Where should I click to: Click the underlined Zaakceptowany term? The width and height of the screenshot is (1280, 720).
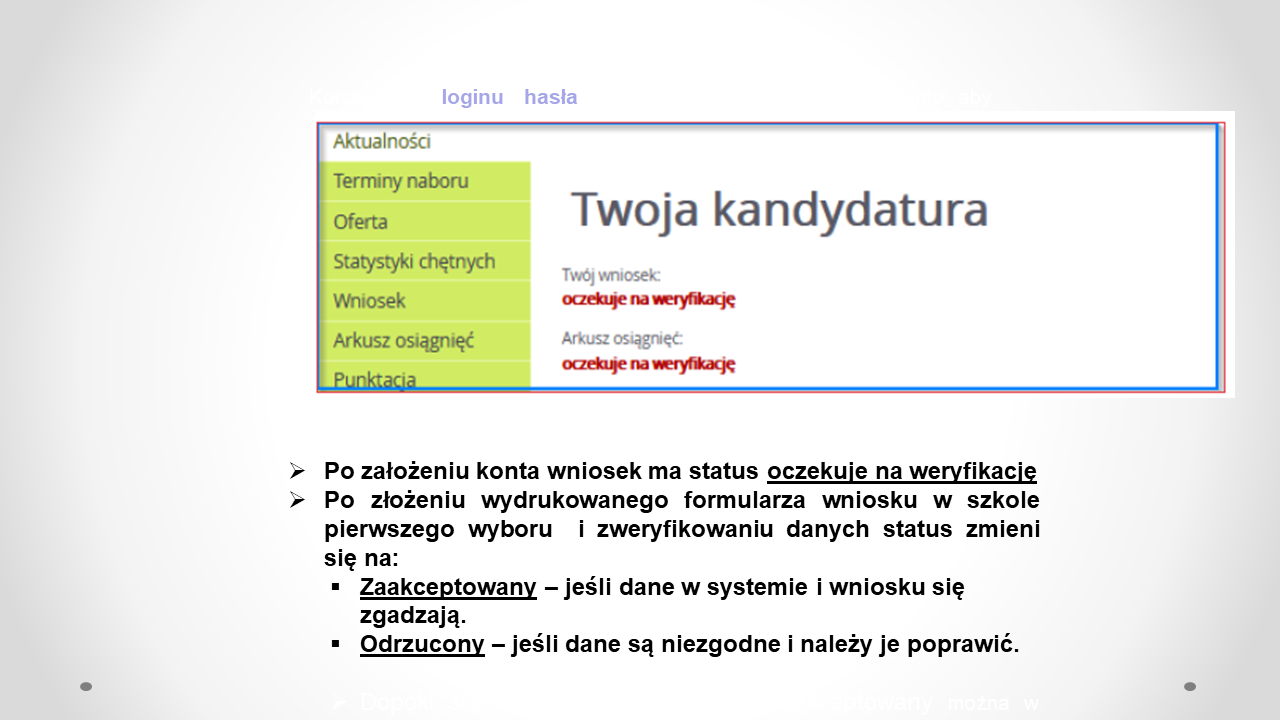447,587
